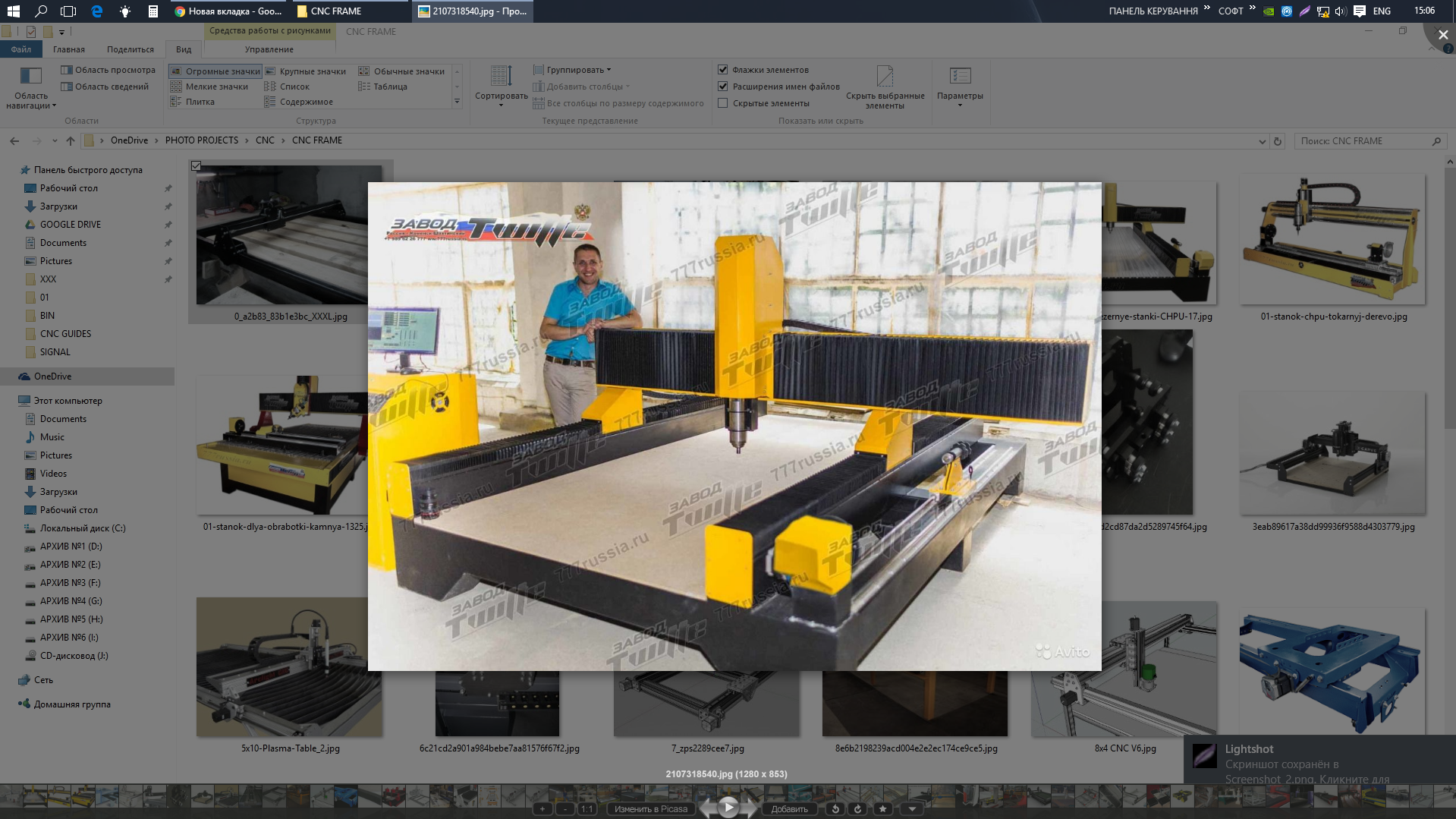Open Task View from taskbar

(x=68, y=11)
